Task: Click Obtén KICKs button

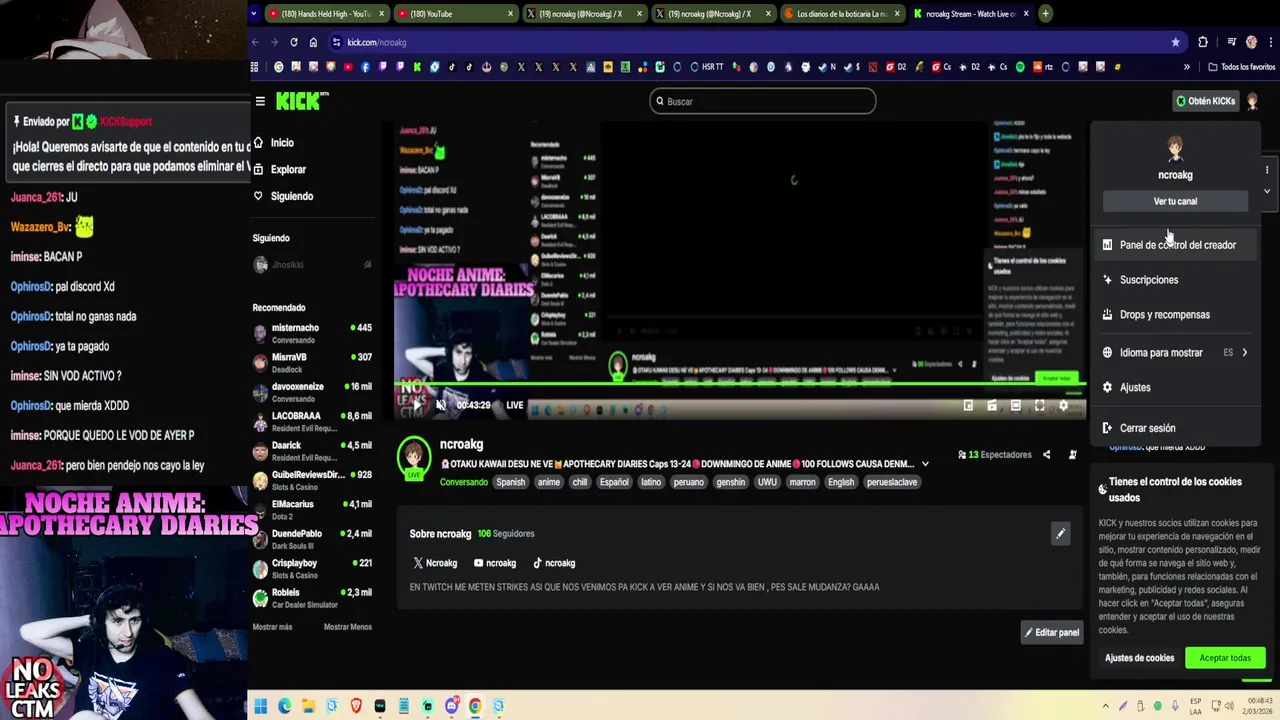Action: coord(1205,101)
